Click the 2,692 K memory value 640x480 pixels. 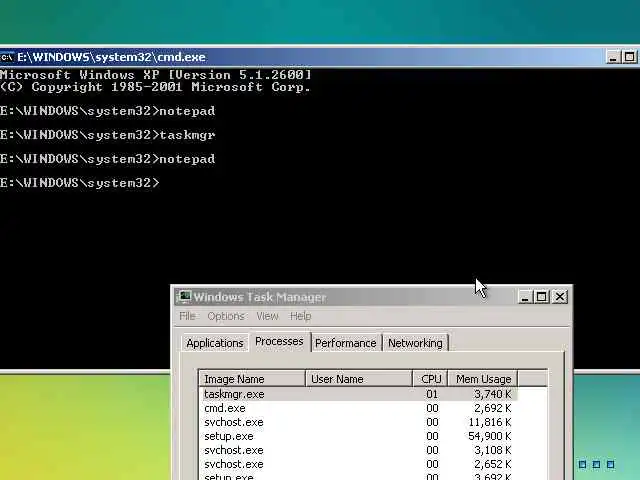[x=493, y=408]
